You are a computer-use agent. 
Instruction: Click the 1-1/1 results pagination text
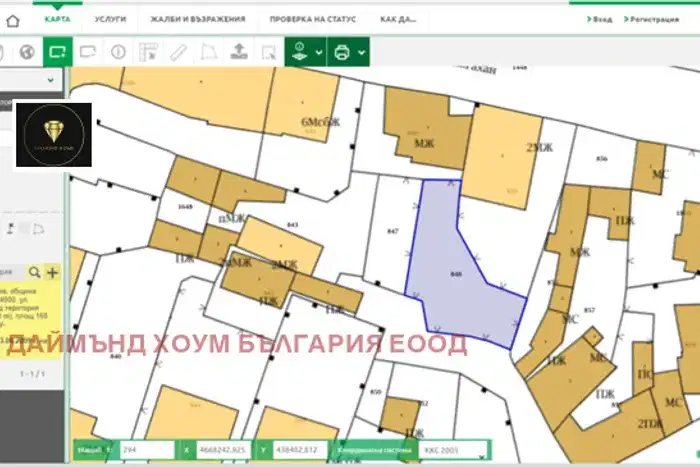click(32, 374)
